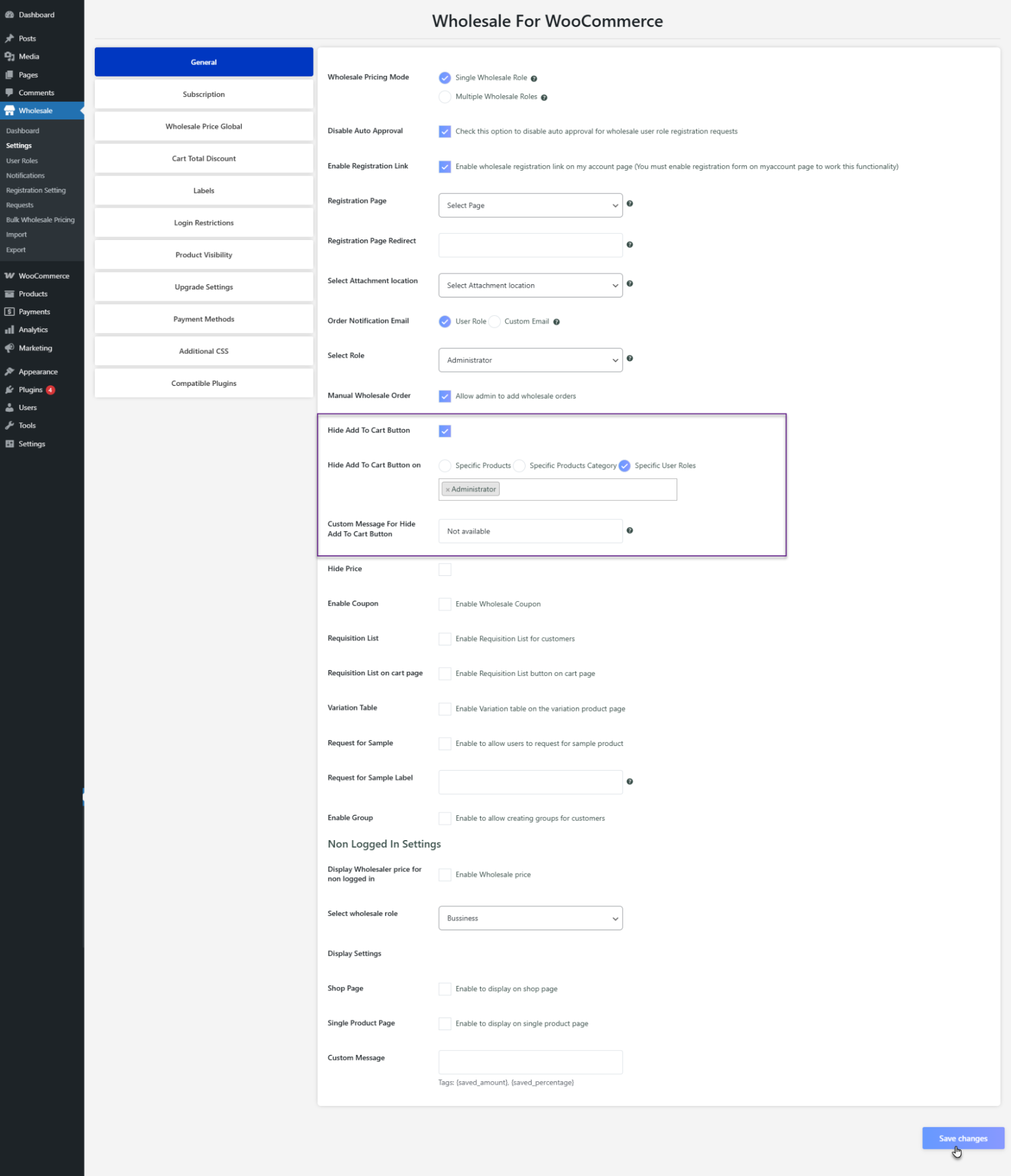Click help icon beside Not available message field

[x=630, y=531]
